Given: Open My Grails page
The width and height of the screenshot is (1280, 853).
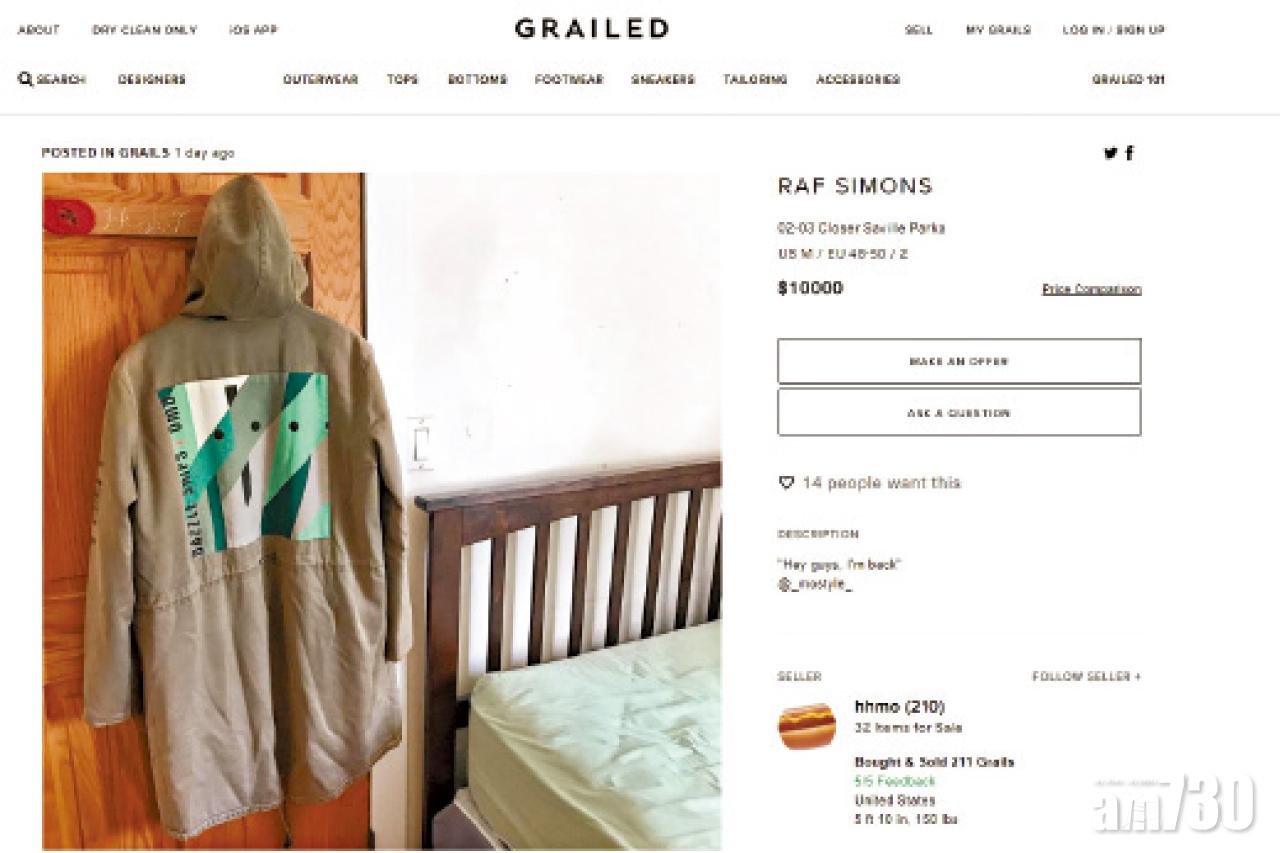Looking at the screenshot, I should coord(998,30).
